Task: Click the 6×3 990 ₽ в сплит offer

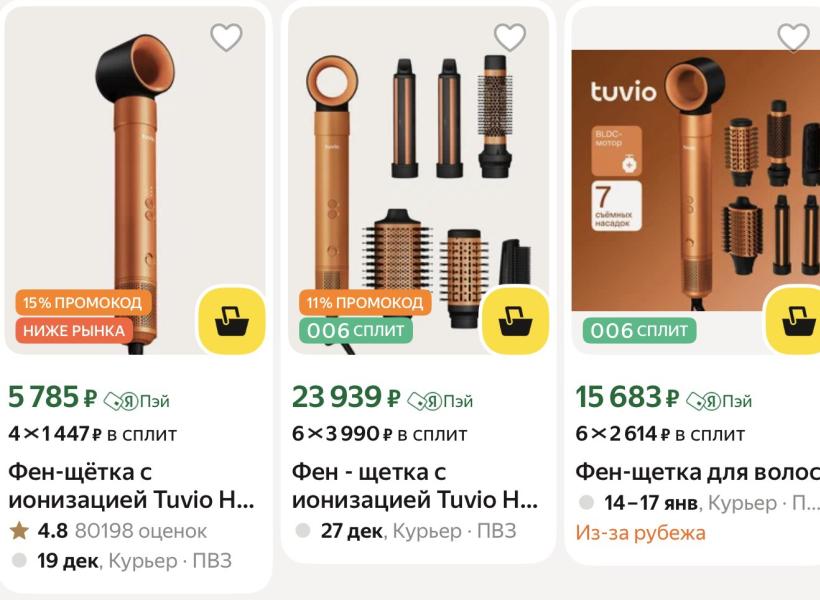Action: [x=379, y=434]
